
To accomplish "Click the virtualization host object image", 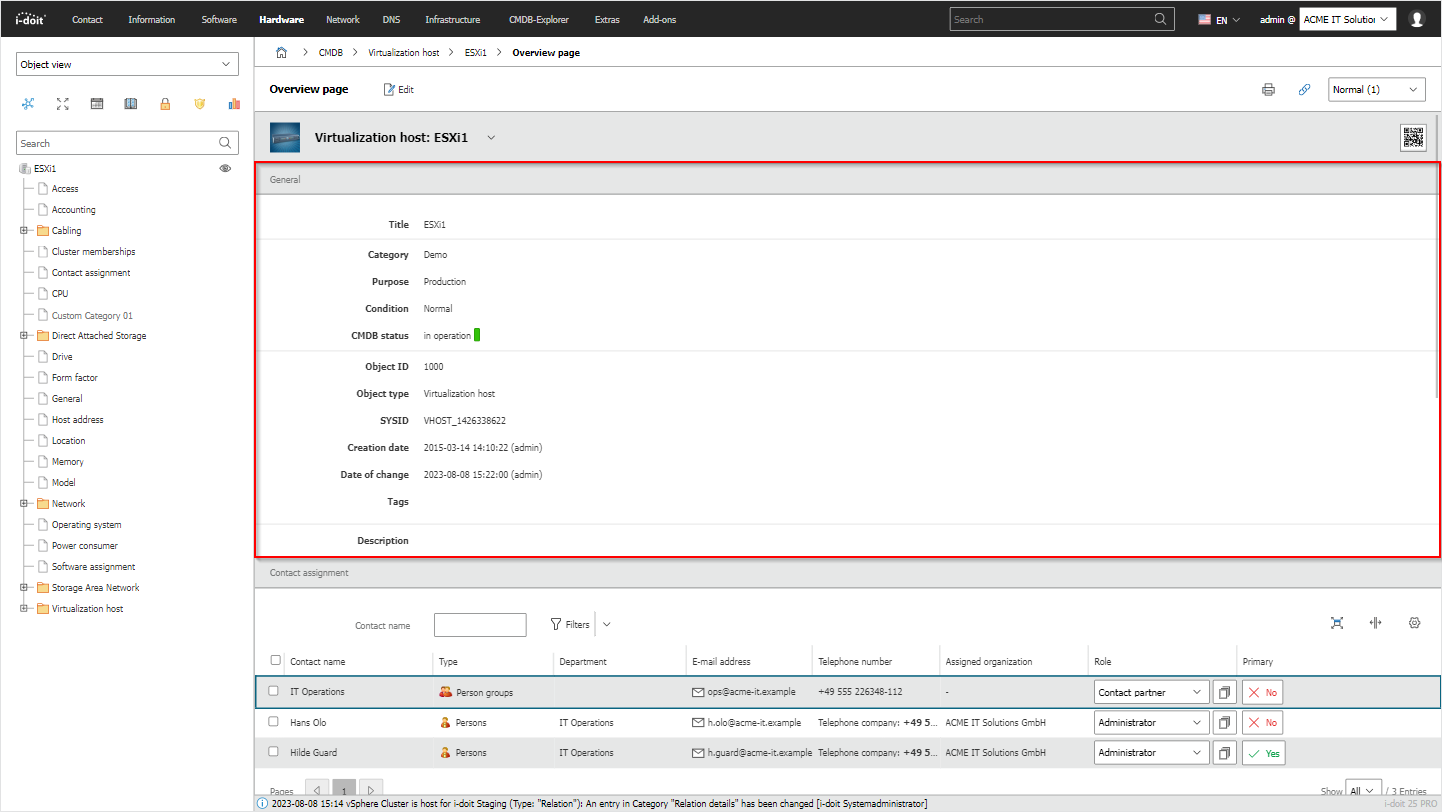I will click(x=285, y=138).
